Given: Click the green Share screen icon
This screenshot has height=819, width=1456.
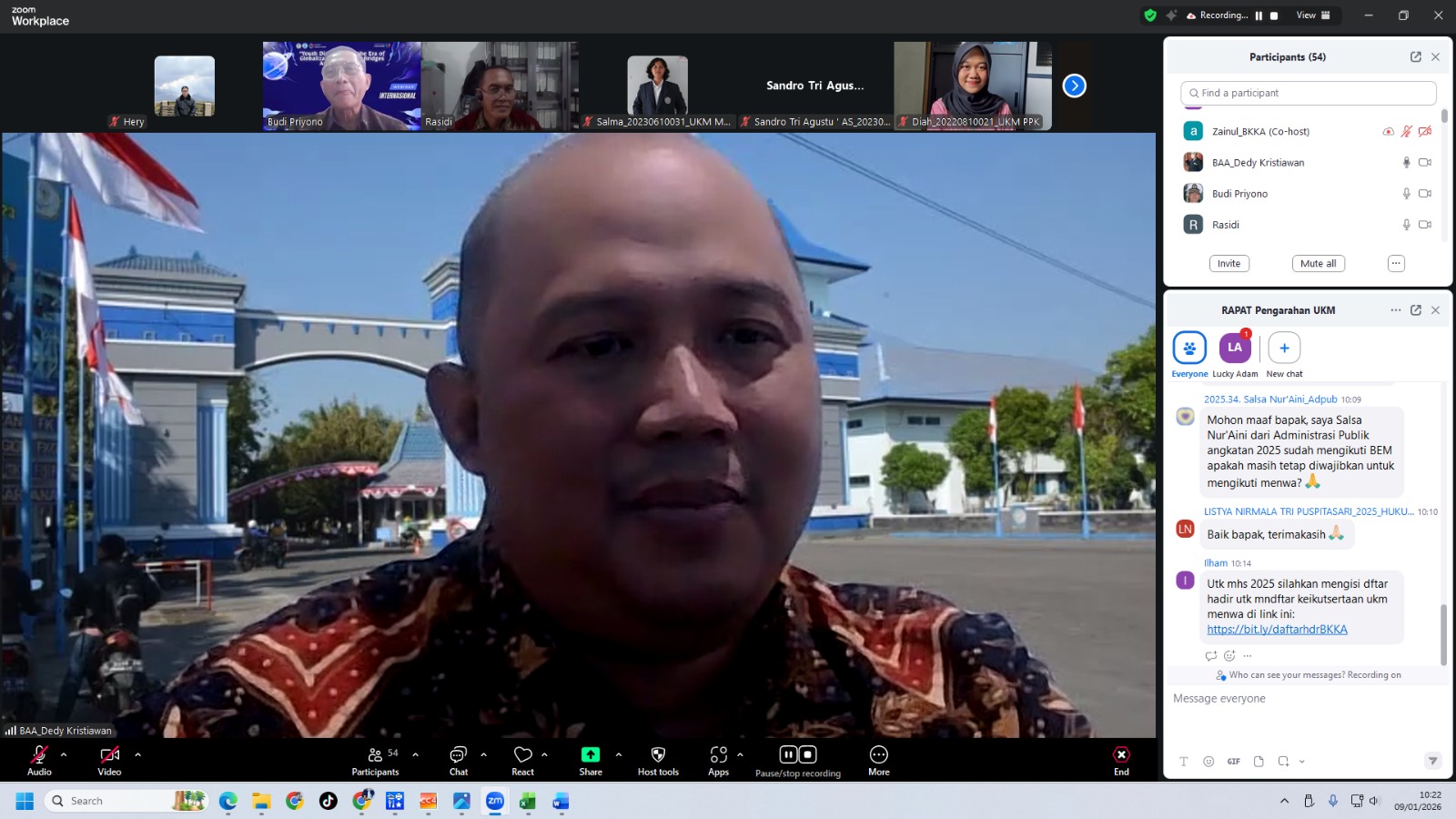Looking at the screenshot, I should tap(591, 755).
